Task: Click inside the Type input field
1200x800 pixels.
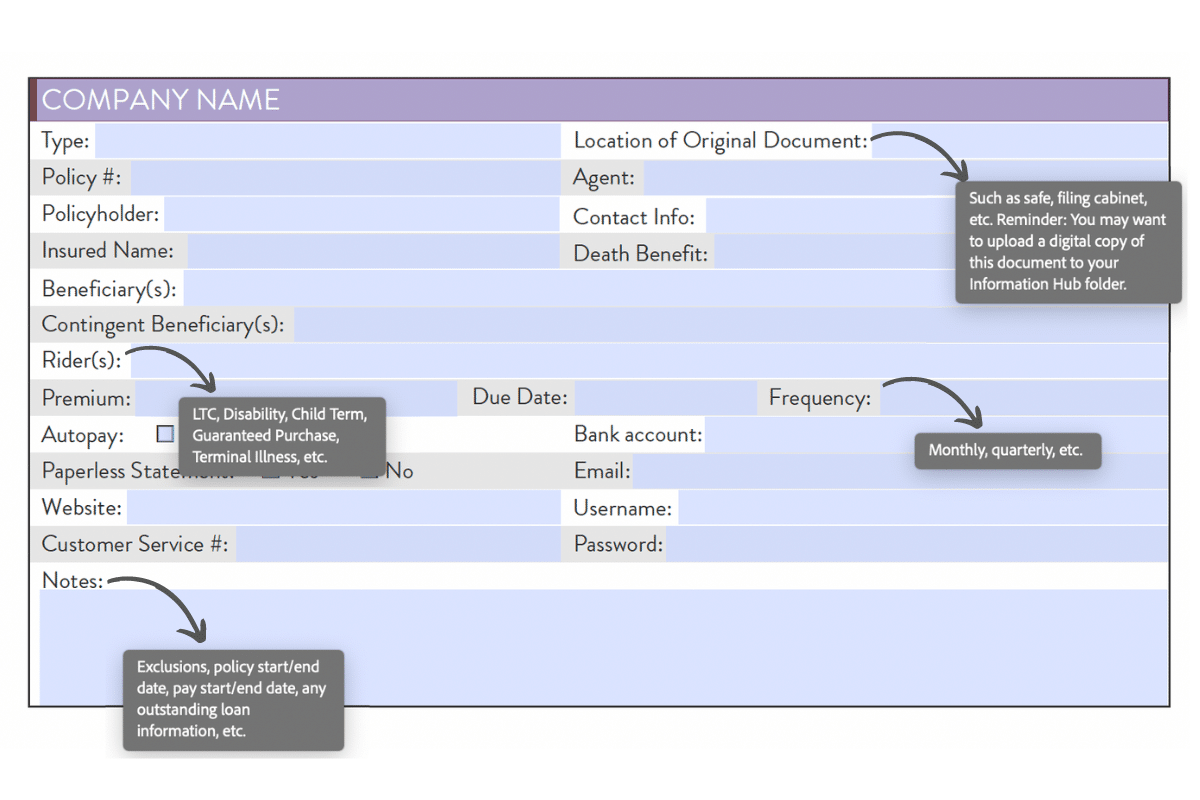Action: coord(330,140)
